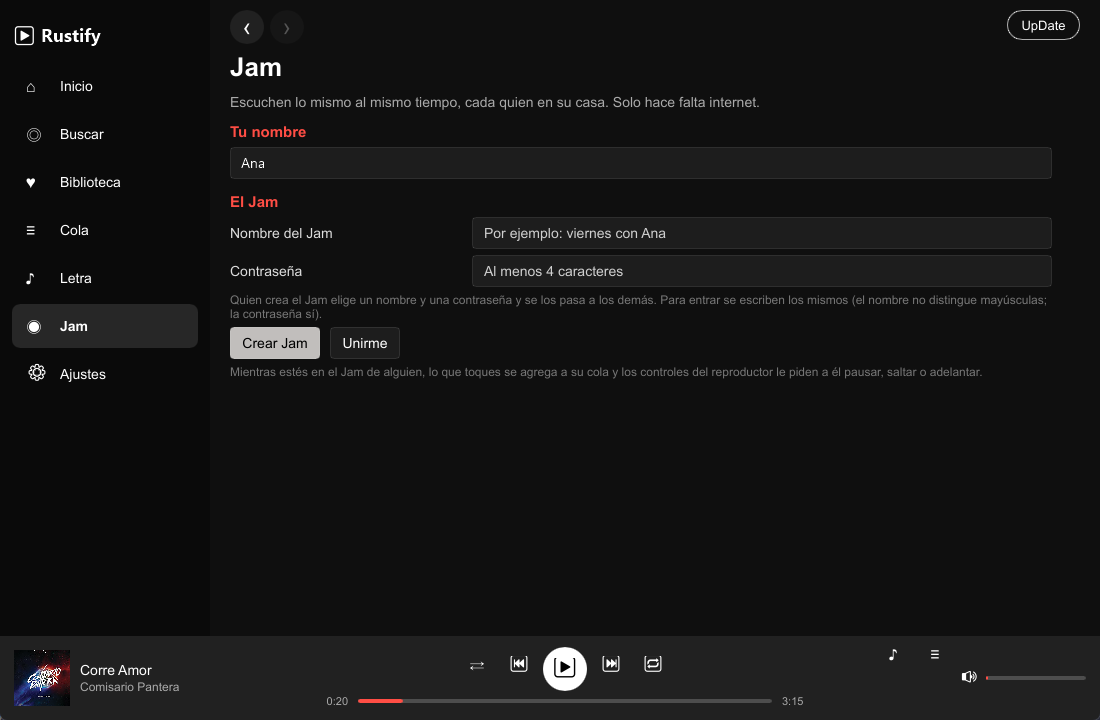The height and width of the screenshot is (720, 1100).
Task: Click the Inicio home icon
Action: 31,87
